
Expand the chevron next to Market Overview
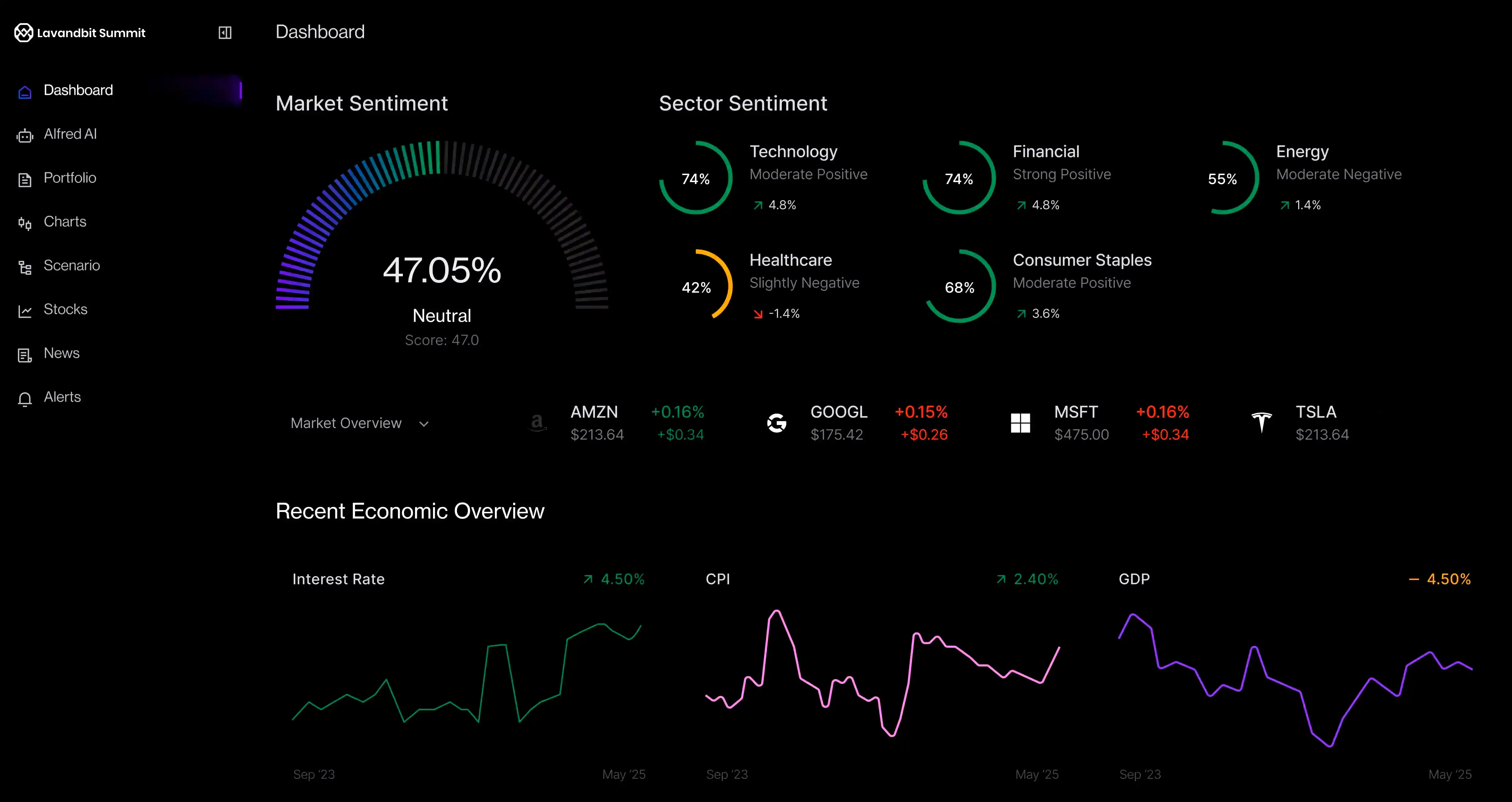424,424
